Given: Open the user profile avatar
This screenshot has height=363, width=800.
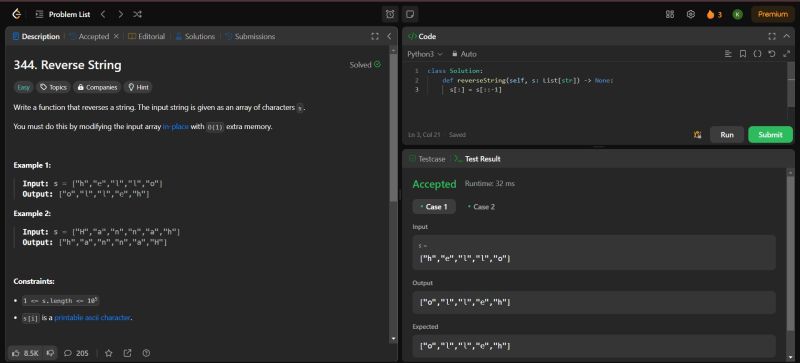Looking at the screenshot, I should (737, 14).
